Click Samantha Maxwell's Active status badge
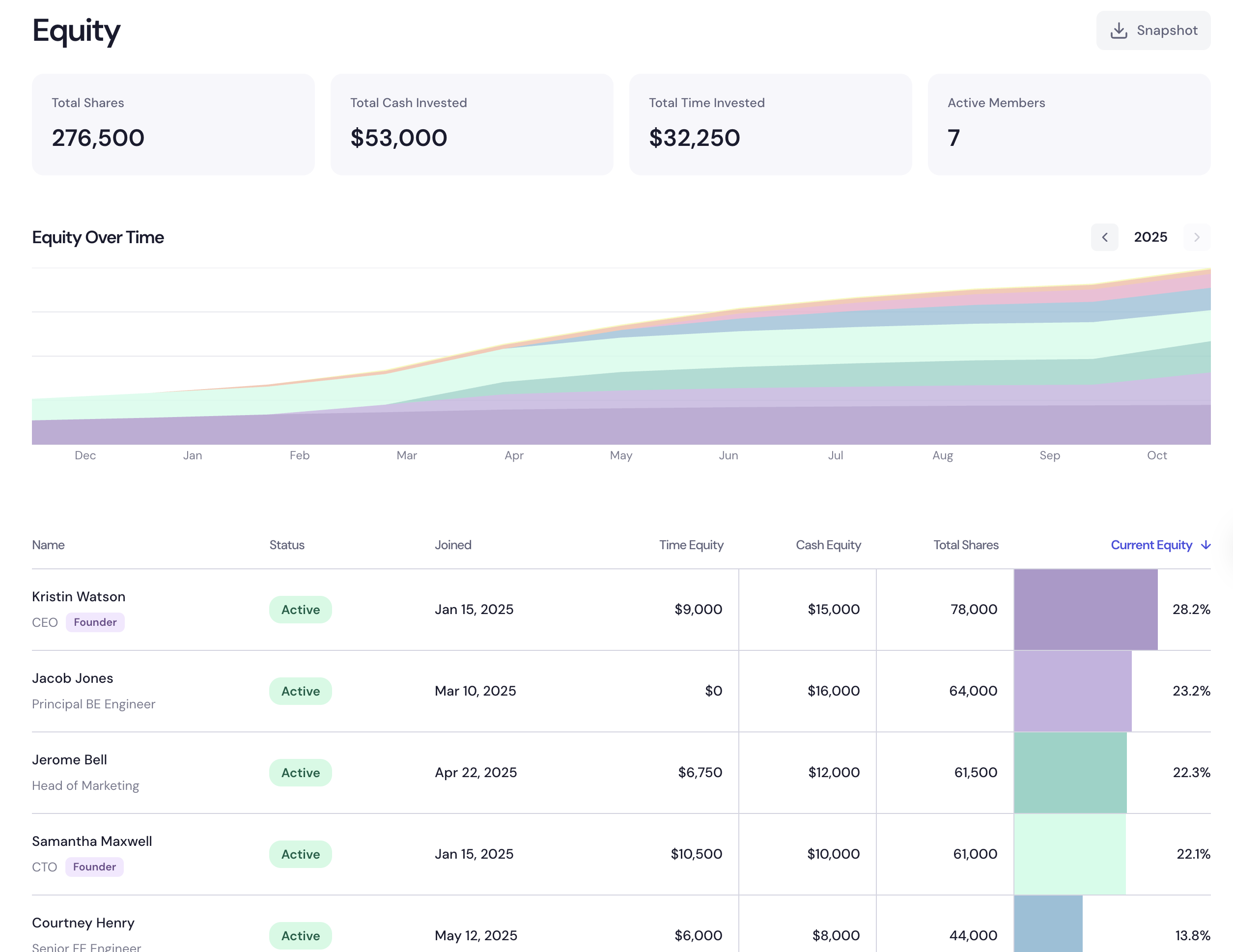Viewport: 1233px width, 952px height. (300, 854)
